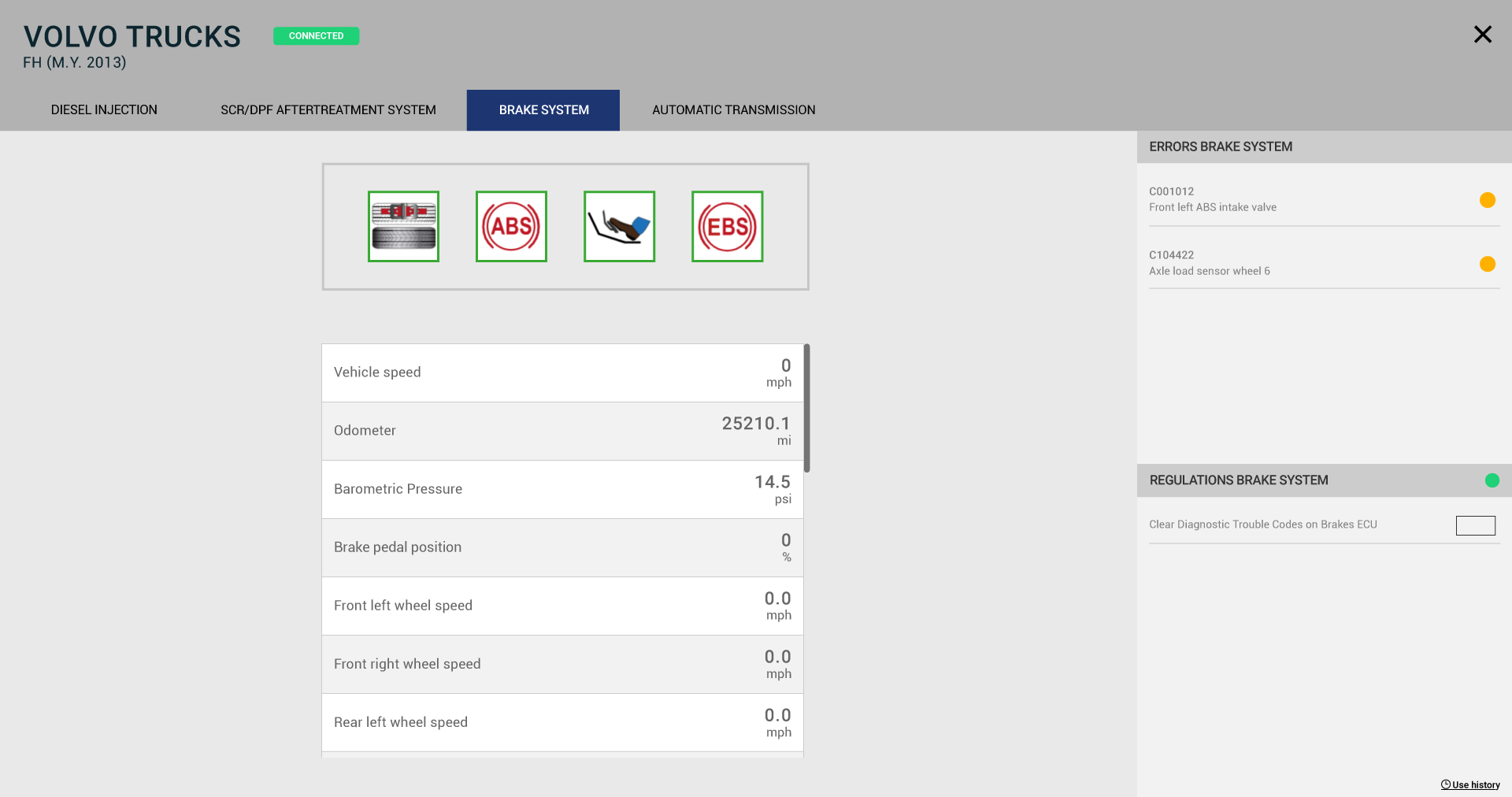Click the FH (M.Y. 2013) model label
This screenshot has height=797, width=1512.
click(x=75, y=62)
